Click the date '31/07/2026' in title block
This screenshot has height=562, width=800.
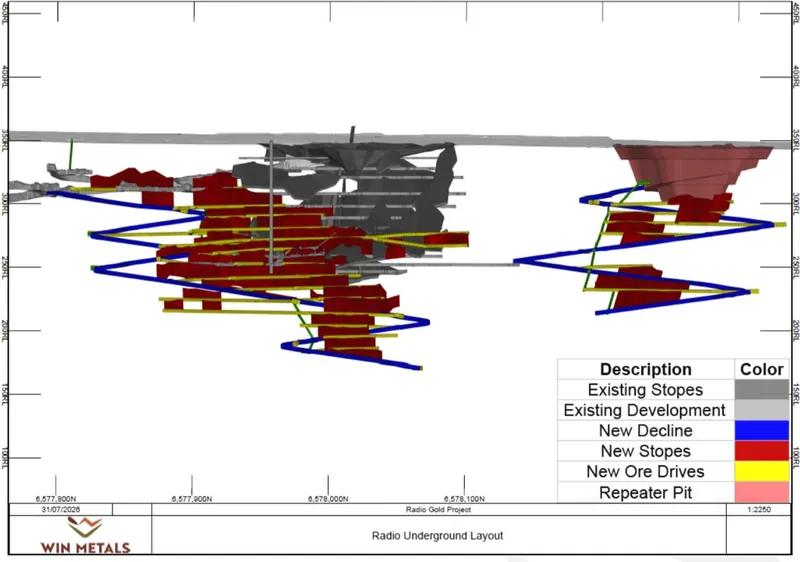pos(61,509)
